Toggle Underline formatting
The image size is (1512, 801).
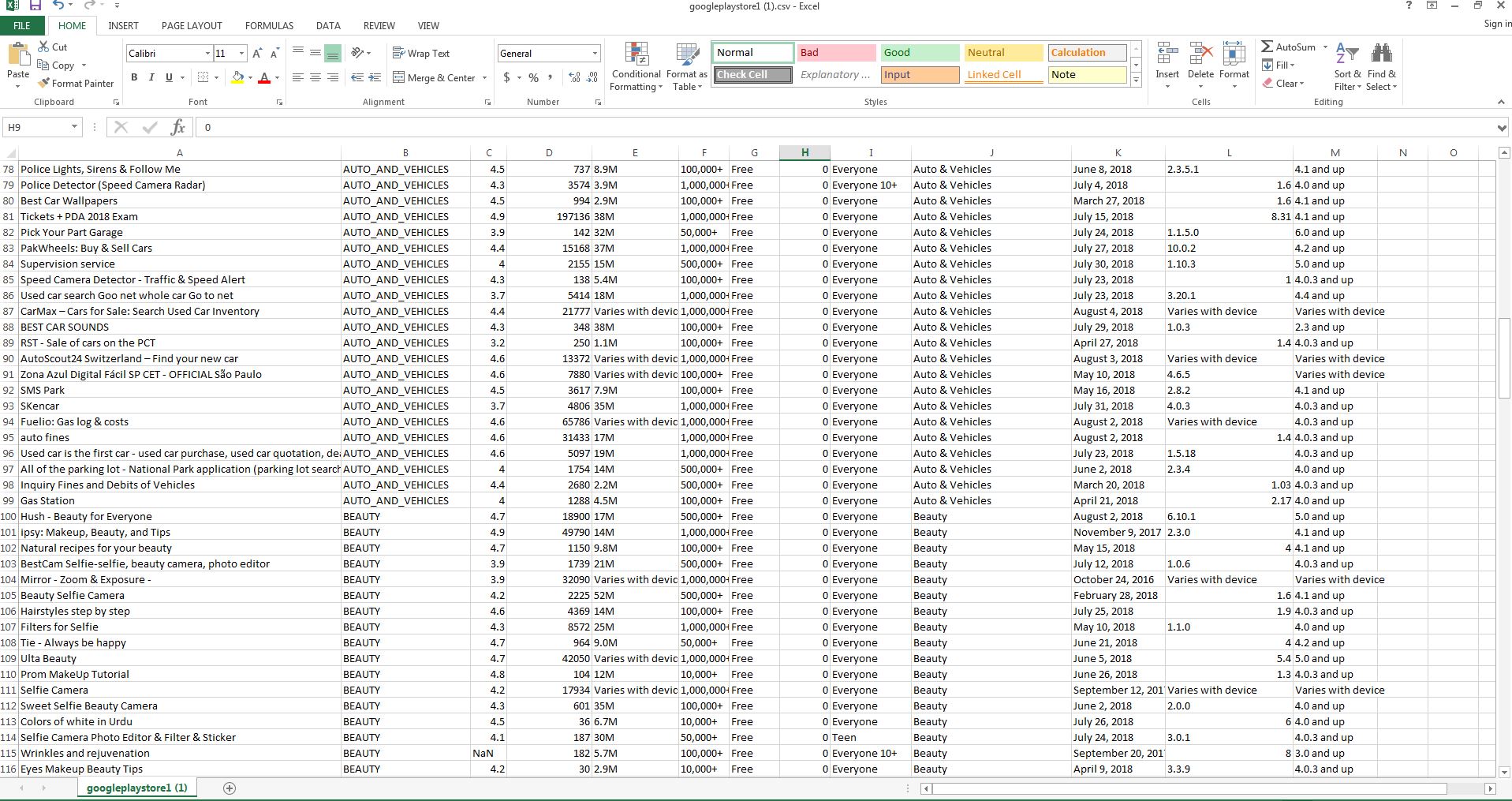168,77
